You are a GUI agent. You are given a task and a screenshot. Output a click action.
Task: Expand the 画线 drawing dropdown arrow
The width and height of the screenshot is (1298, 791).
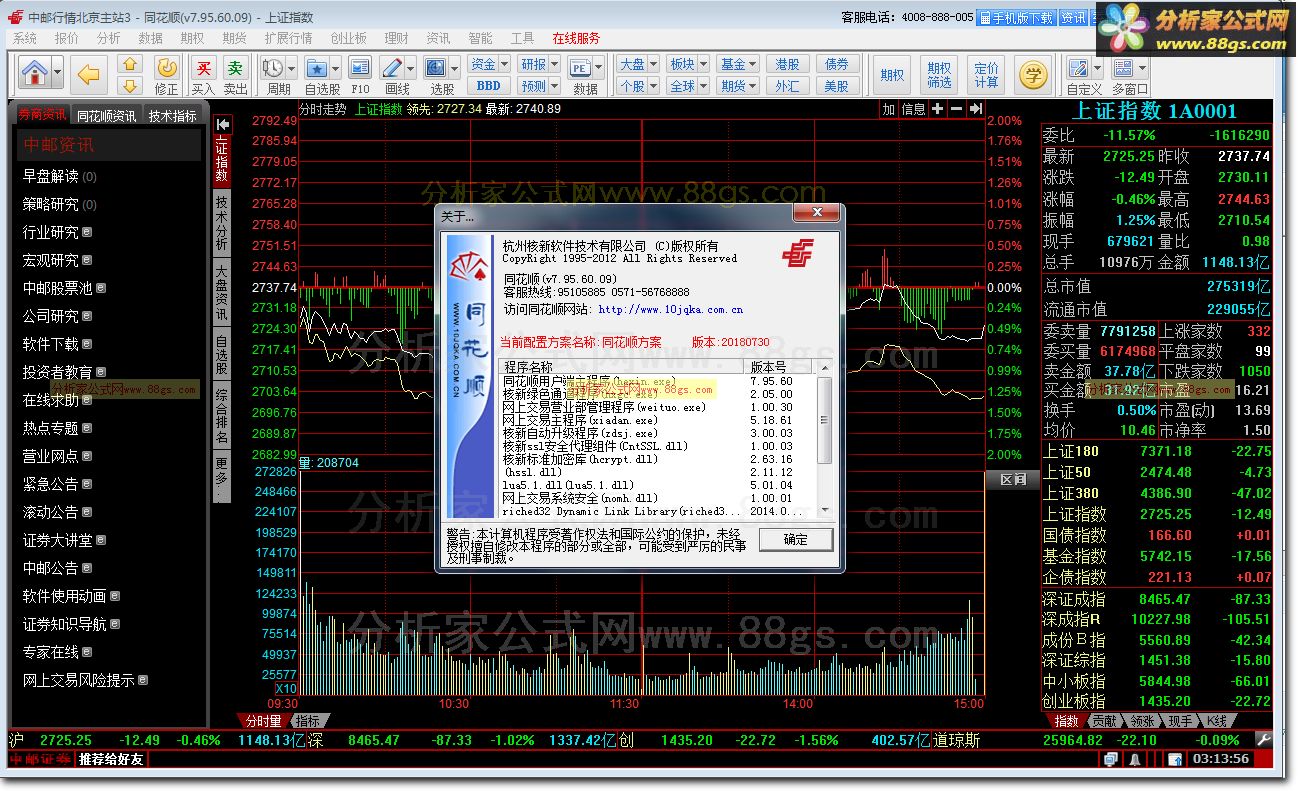[410, 67]
